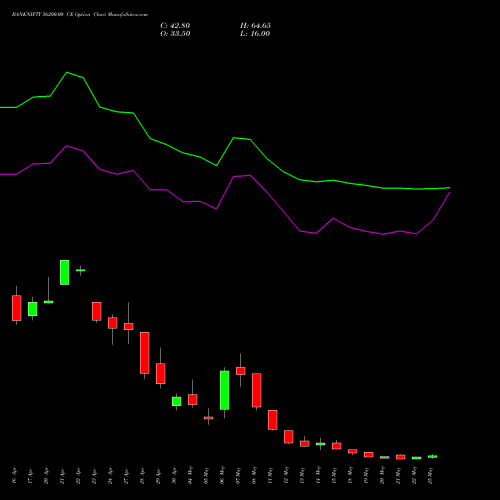This screenshot has height=500, width=500.
Task: Click the low value L: 16.00
Action: point(255,34)
